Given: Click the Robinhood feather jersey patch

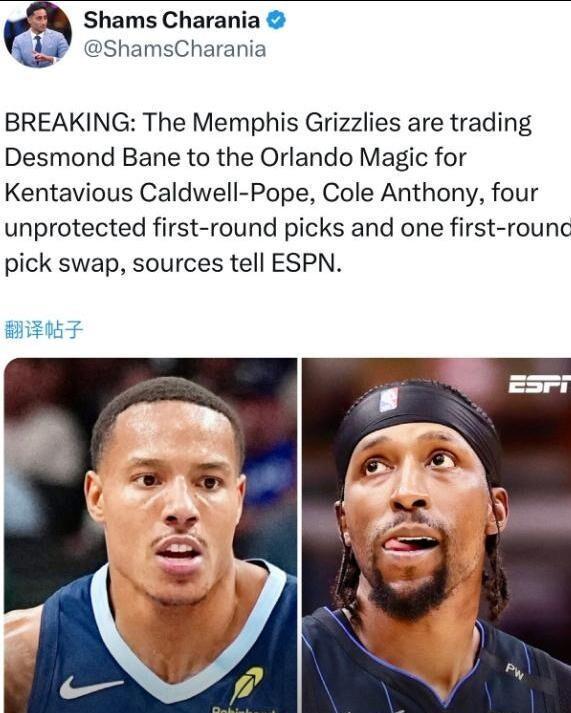Looking at the screenshot, I should click(246, 685).
